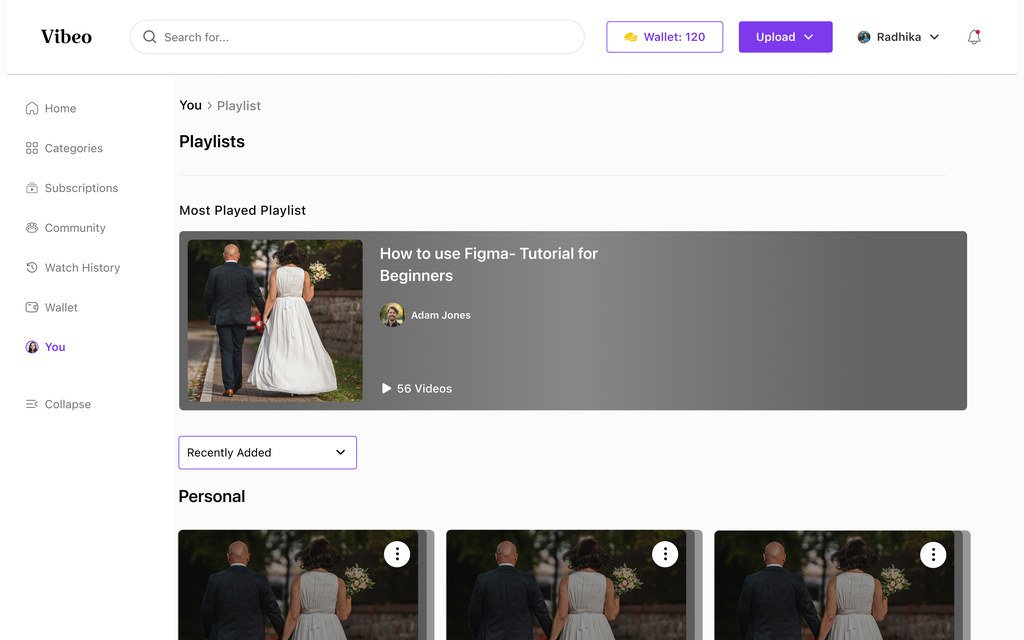Click the You breadcrumb link
Screen dimensions: 1024x640
coord(190,105)
